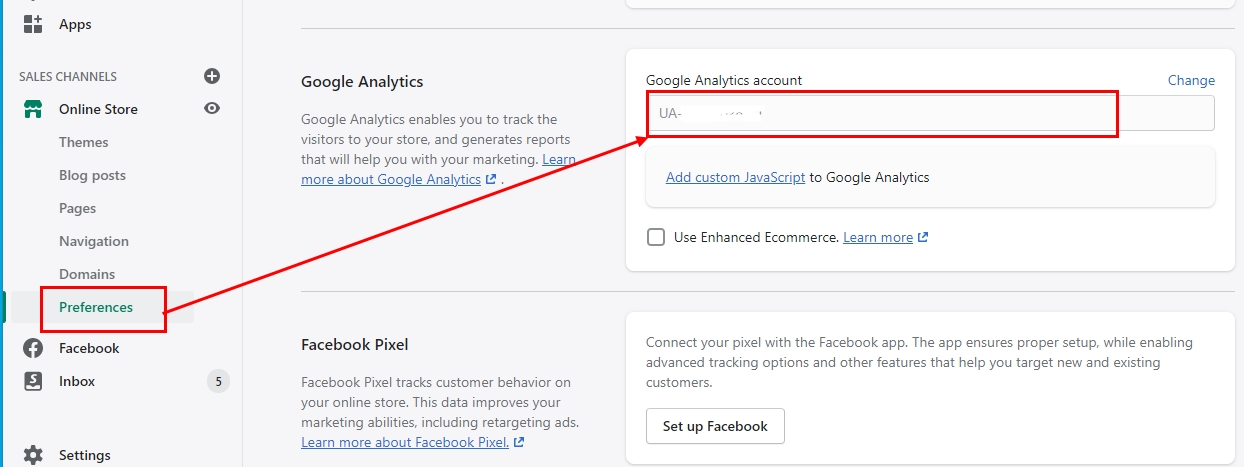Click the Google Analytics account input field
The image size is (1244, 467).
[930, 113]
